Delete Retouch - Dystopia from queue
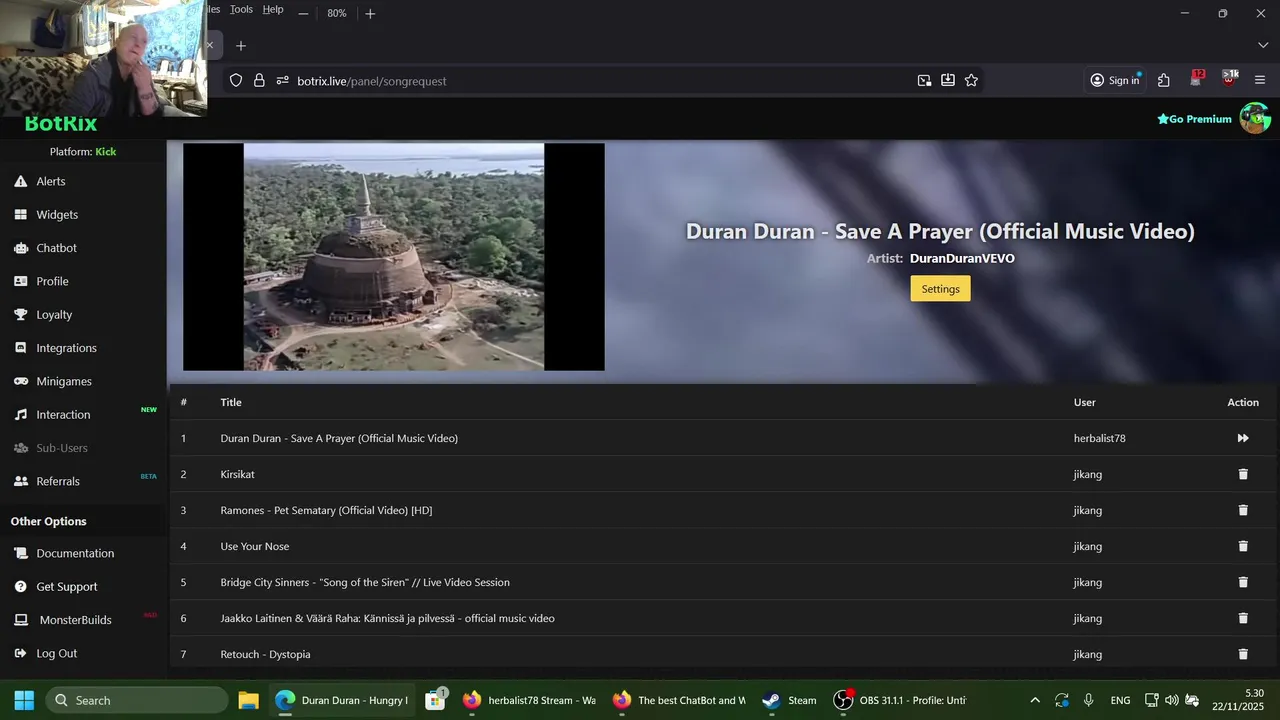The image size is (1280, 720). [x=1243, y=654]
